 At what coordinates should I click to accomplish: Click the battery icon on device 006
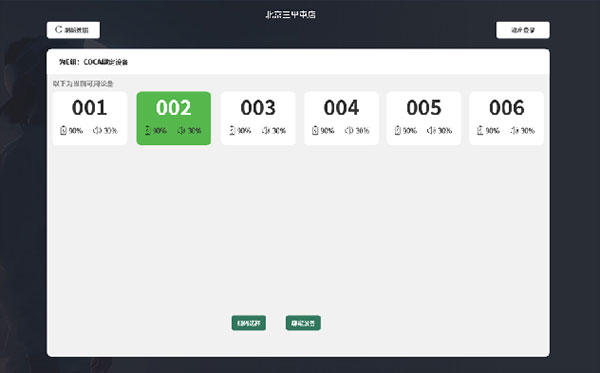tap(480, 130)
